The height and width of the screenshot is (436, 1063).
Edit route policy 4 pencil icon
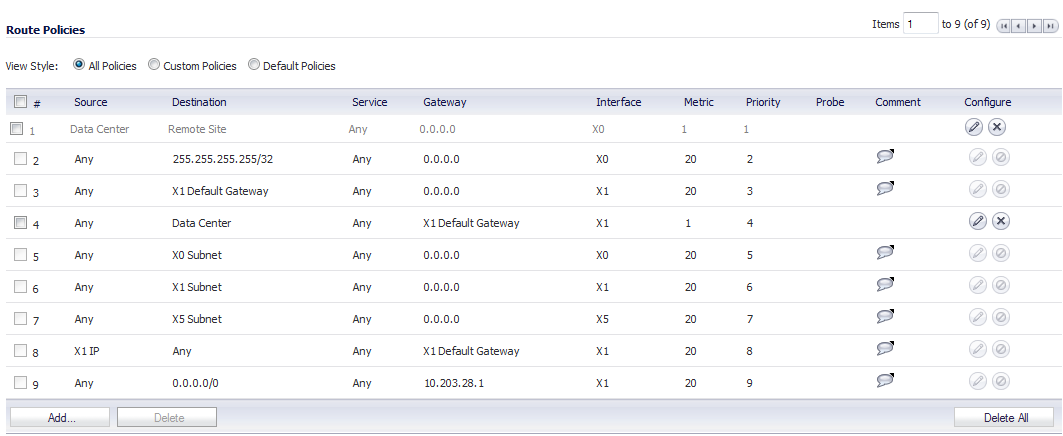[977, 222]
